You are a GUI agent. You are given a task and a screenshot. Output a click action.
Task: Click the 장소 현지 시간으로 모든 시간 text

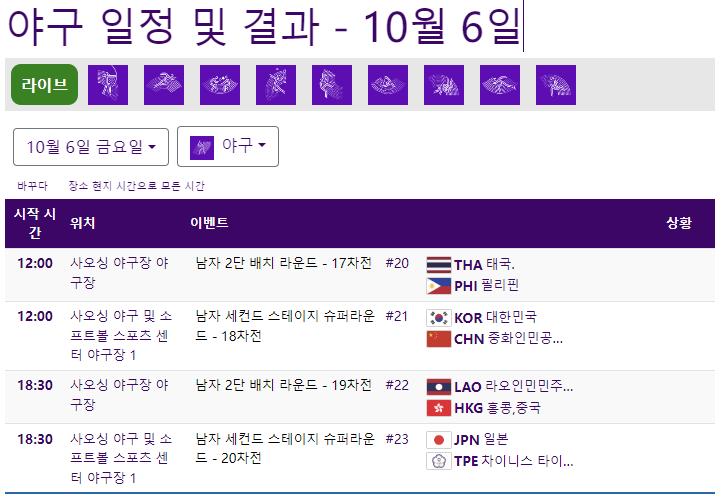tap(137, 186)
